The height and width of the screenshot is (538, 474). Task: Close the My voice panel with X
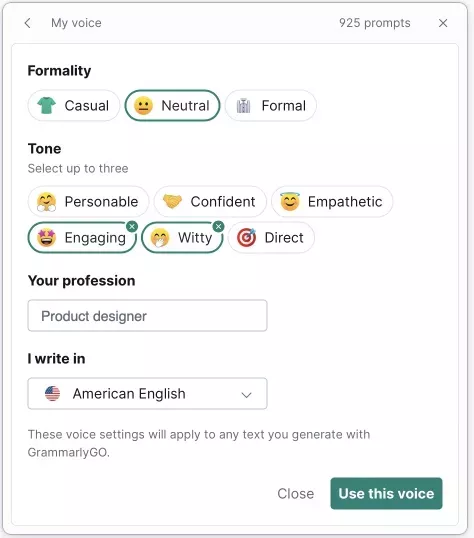pyautogui.click(x=443, y=23)
